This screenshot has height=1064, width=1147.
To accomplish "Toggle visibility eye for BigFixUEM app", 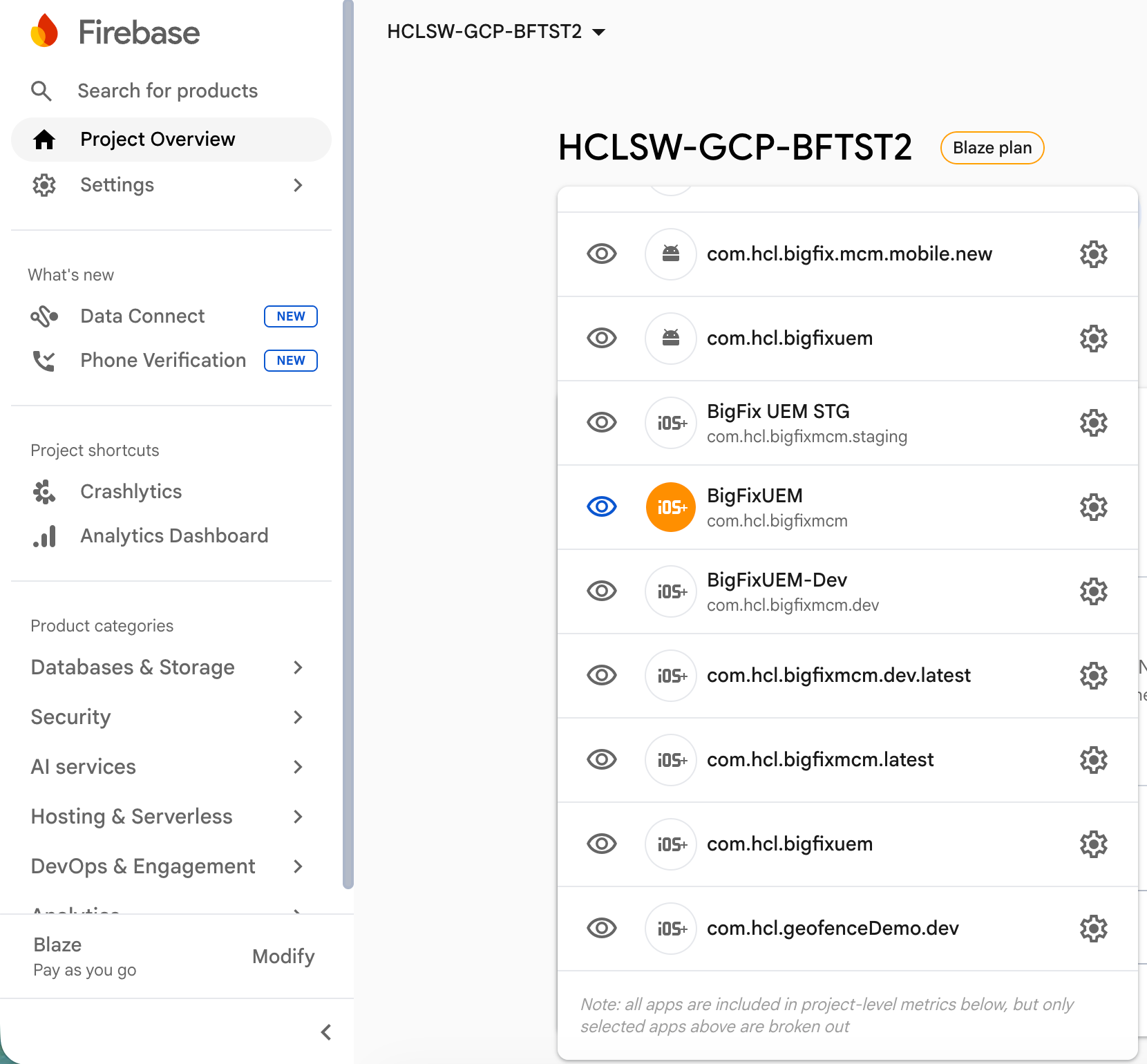I will click(x=602, y=507).
